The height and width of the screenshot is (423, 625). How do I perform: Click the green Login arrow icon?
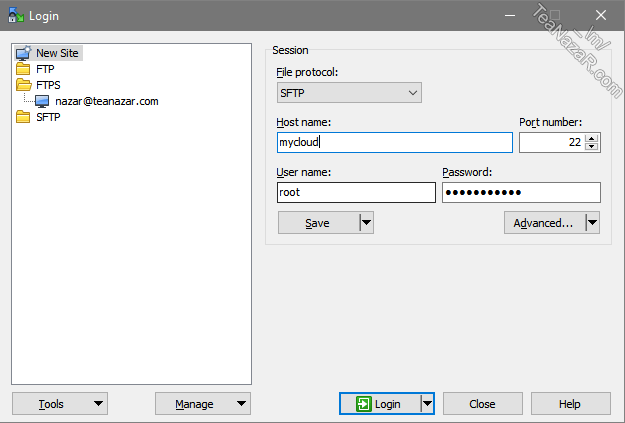tap(364, 404)
